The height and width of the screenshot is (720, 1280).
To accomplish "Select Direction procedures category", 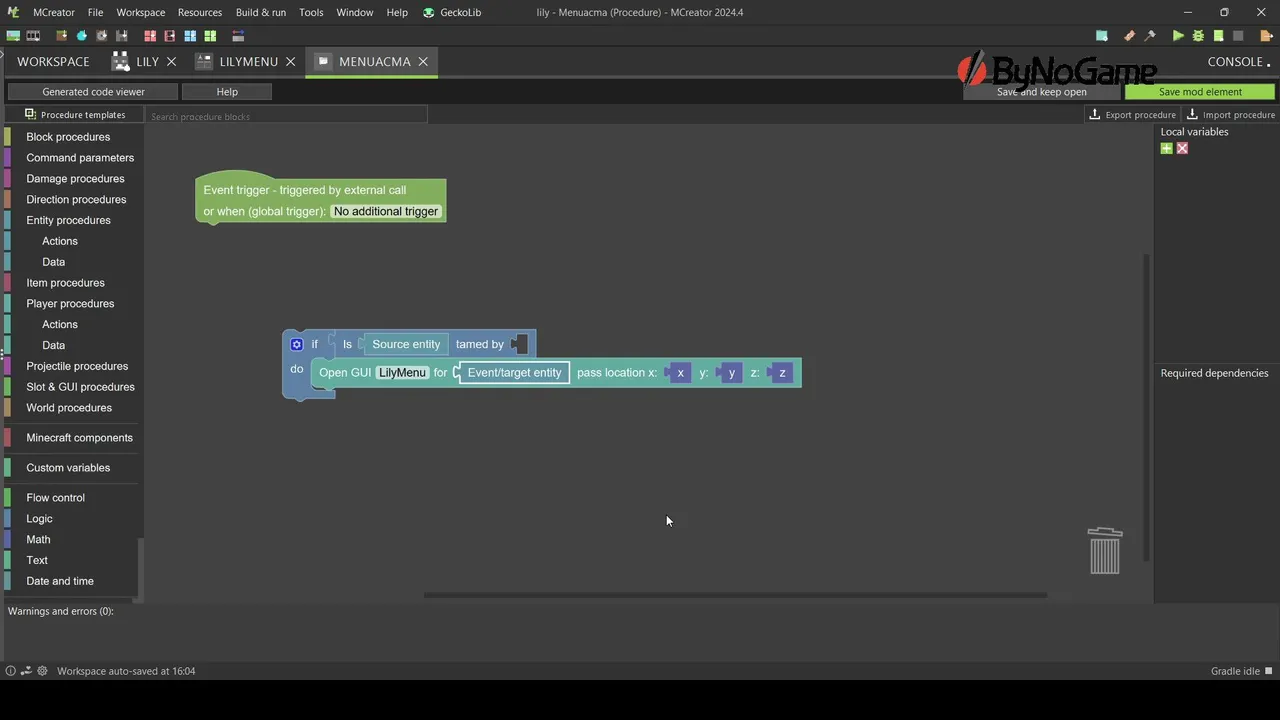I will pos(76,200).
